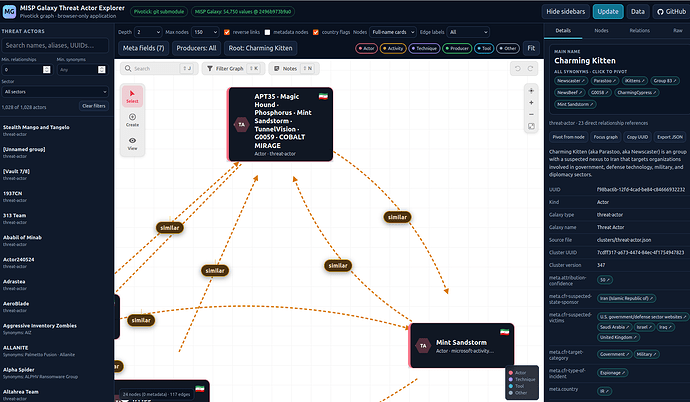Enable the metadata nodes checkbox

(267, 32)
